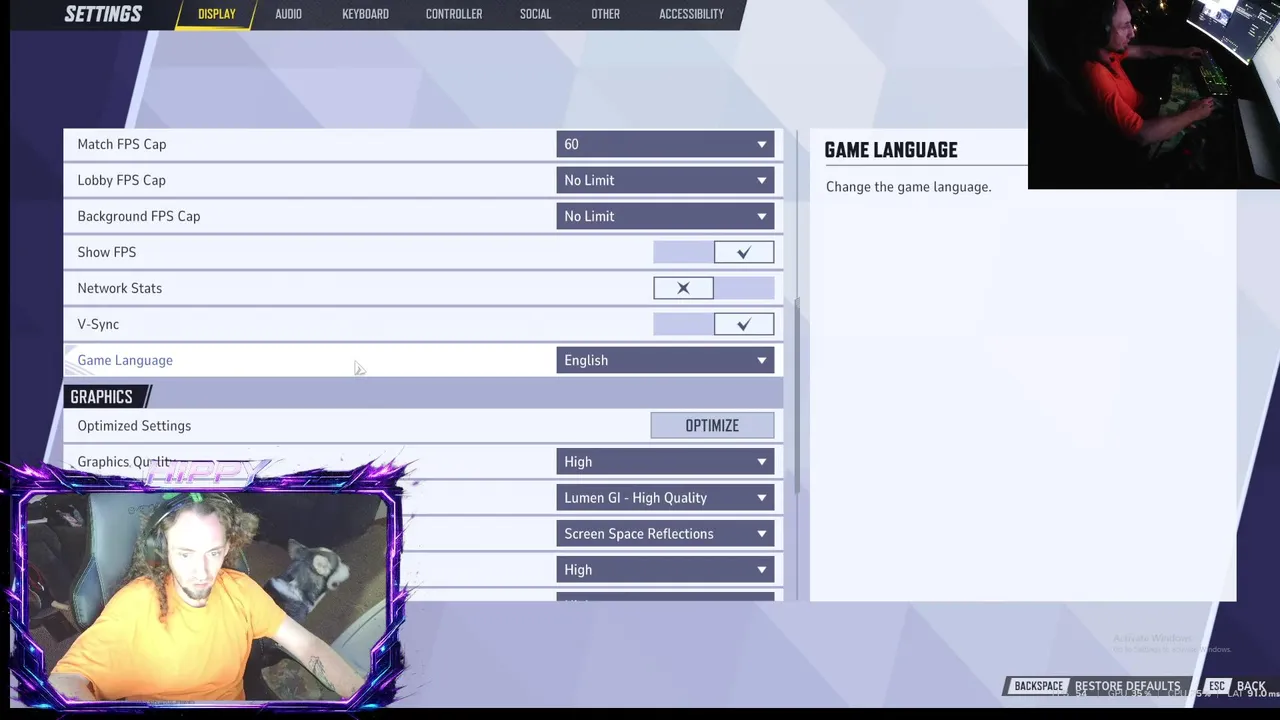Select the Display settings tab
The image size is (1280, 720).
coord(216,14)
